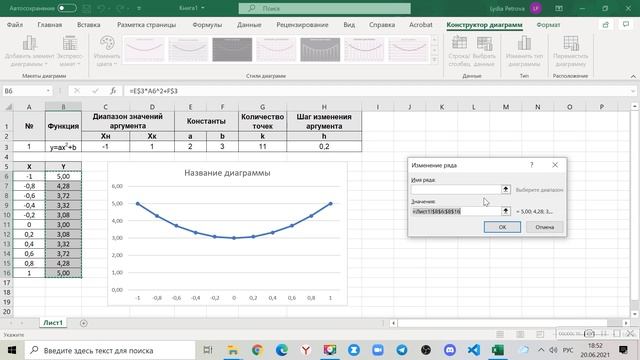This screenshot has height=360, width=640.
Task: Select cell A6 containing -1
Action: click(x=29, y=176)
